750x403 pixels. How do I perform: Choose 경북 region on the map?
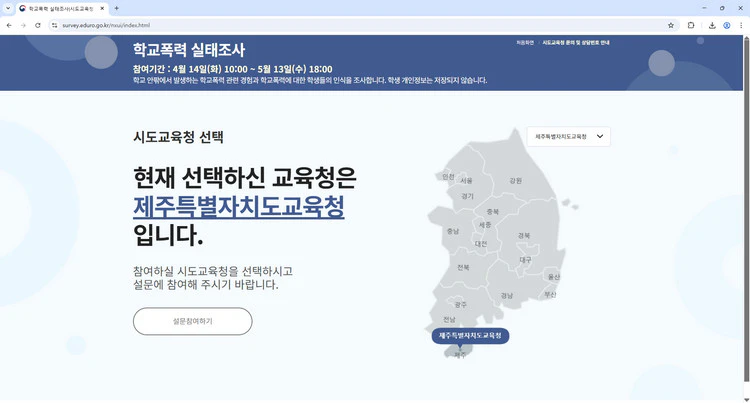pos(523,235)
